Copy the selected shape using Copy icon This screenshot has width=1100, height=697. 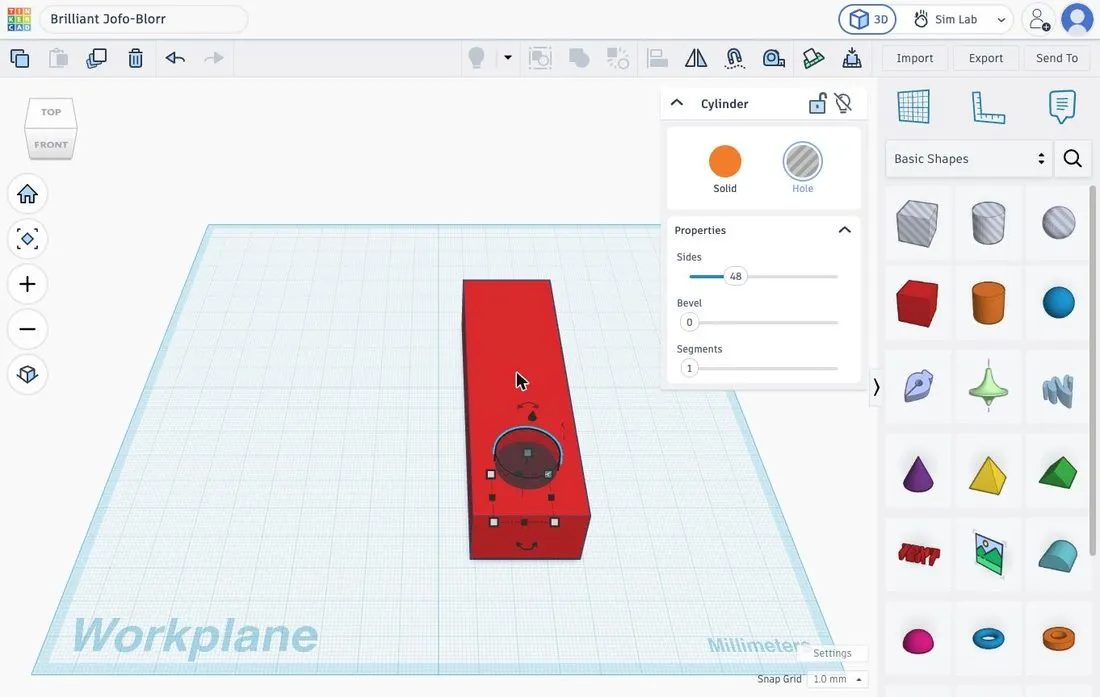click(20, 58)
